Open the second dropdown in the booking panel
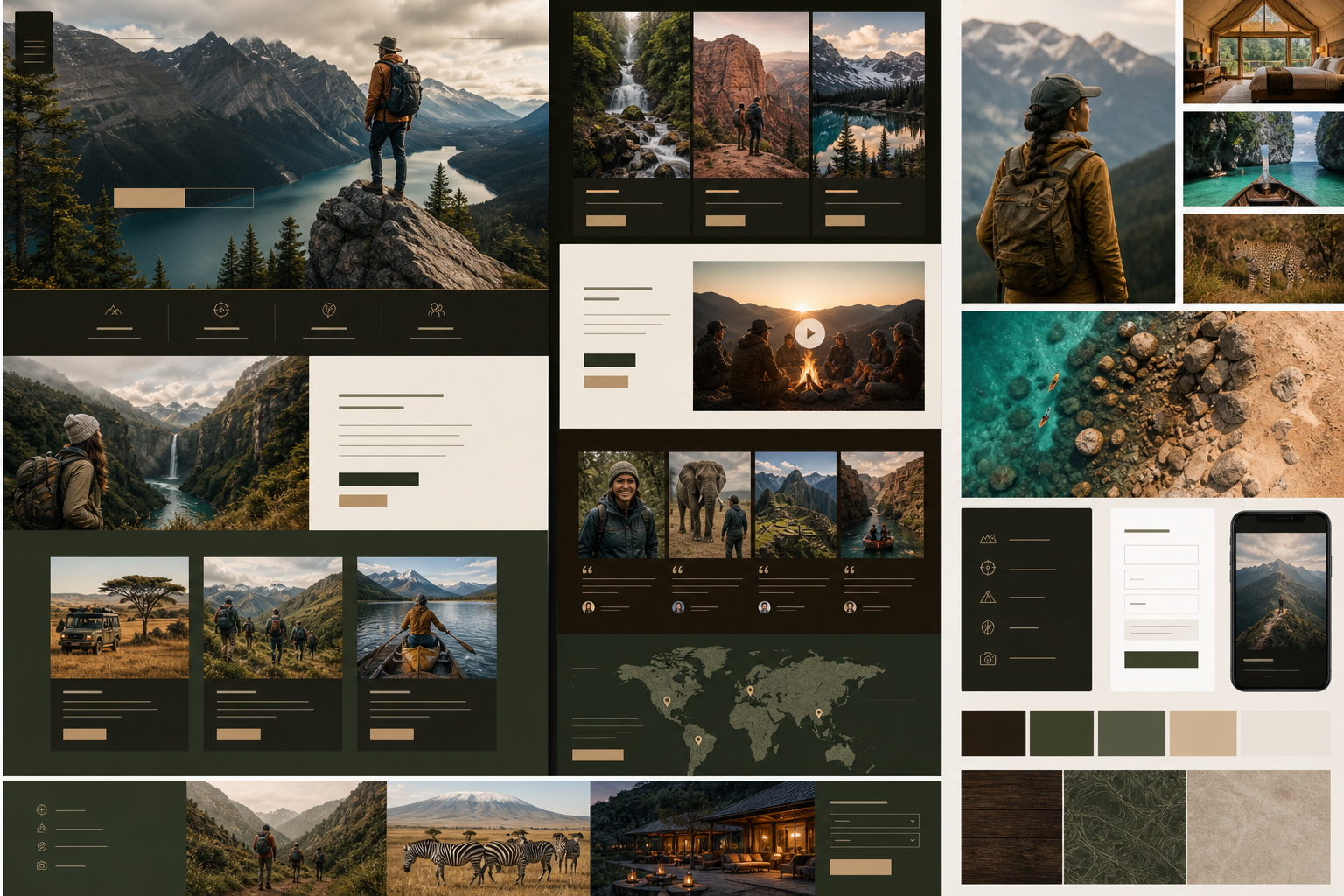This screenshot has height=896, width=1344. pos(873,840)
